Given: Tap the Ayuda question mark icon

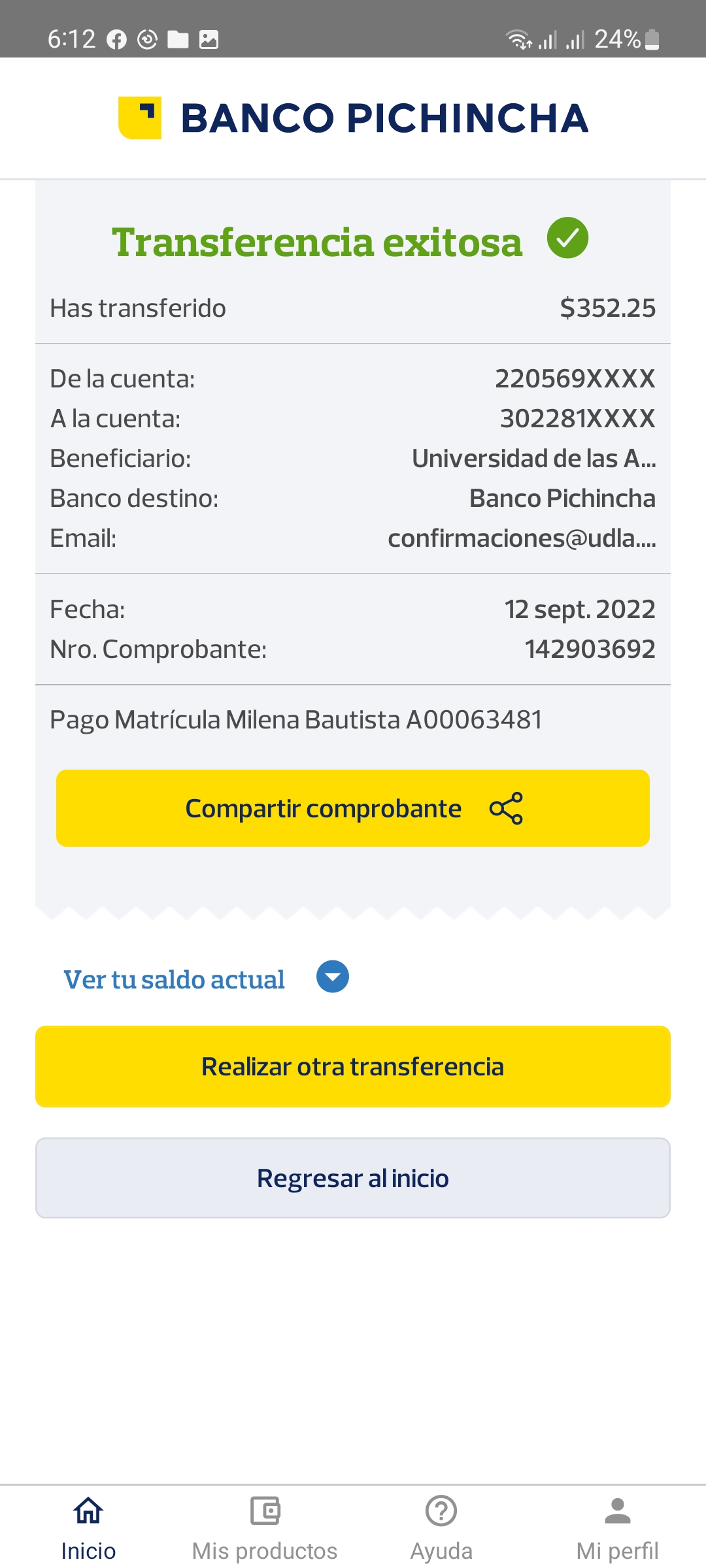Looking at the screenshot, I should coord(441,1511).
